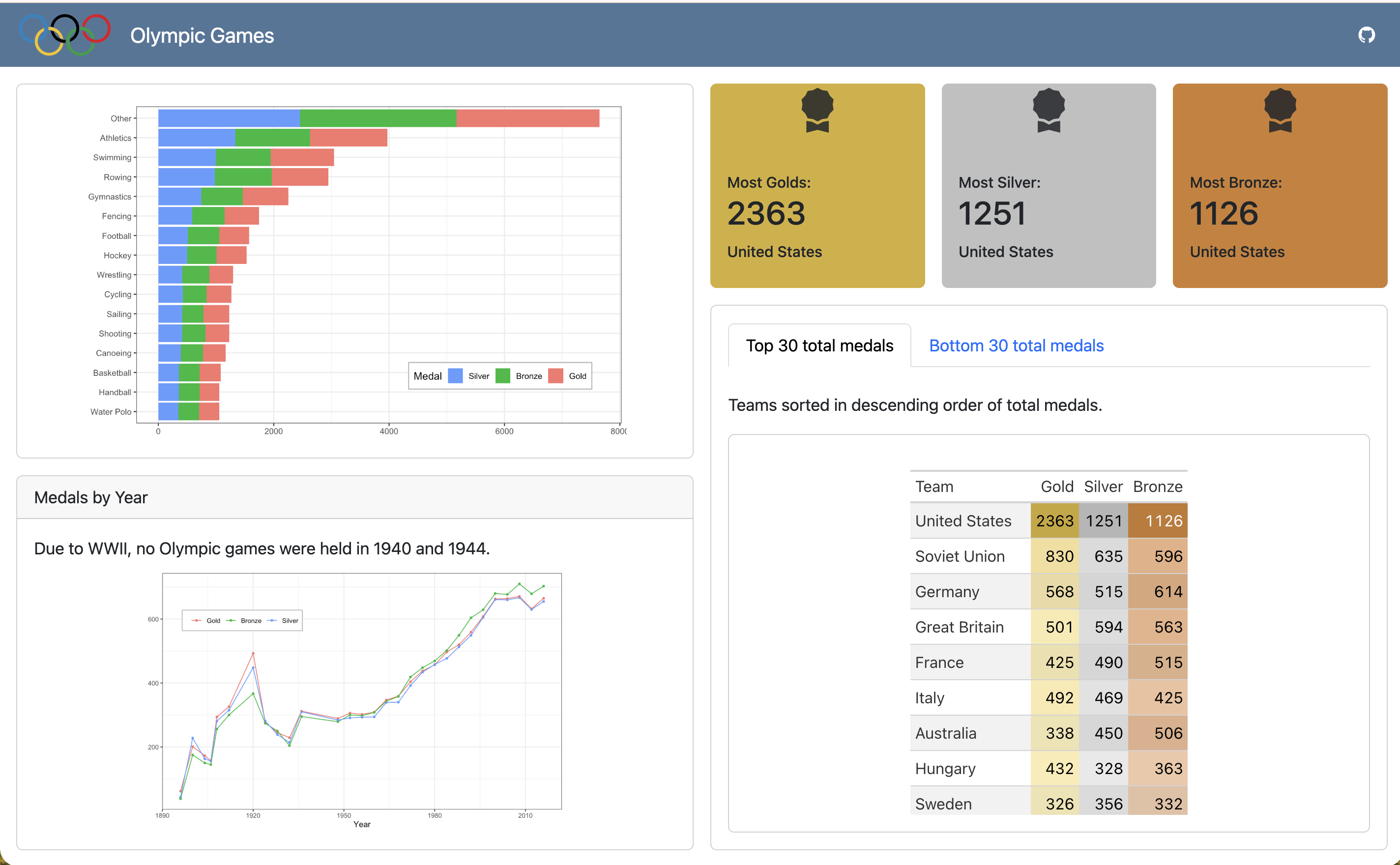Click the Athletics bar in chart
This screenshot has height=865, width=1400.
point(272,138)
